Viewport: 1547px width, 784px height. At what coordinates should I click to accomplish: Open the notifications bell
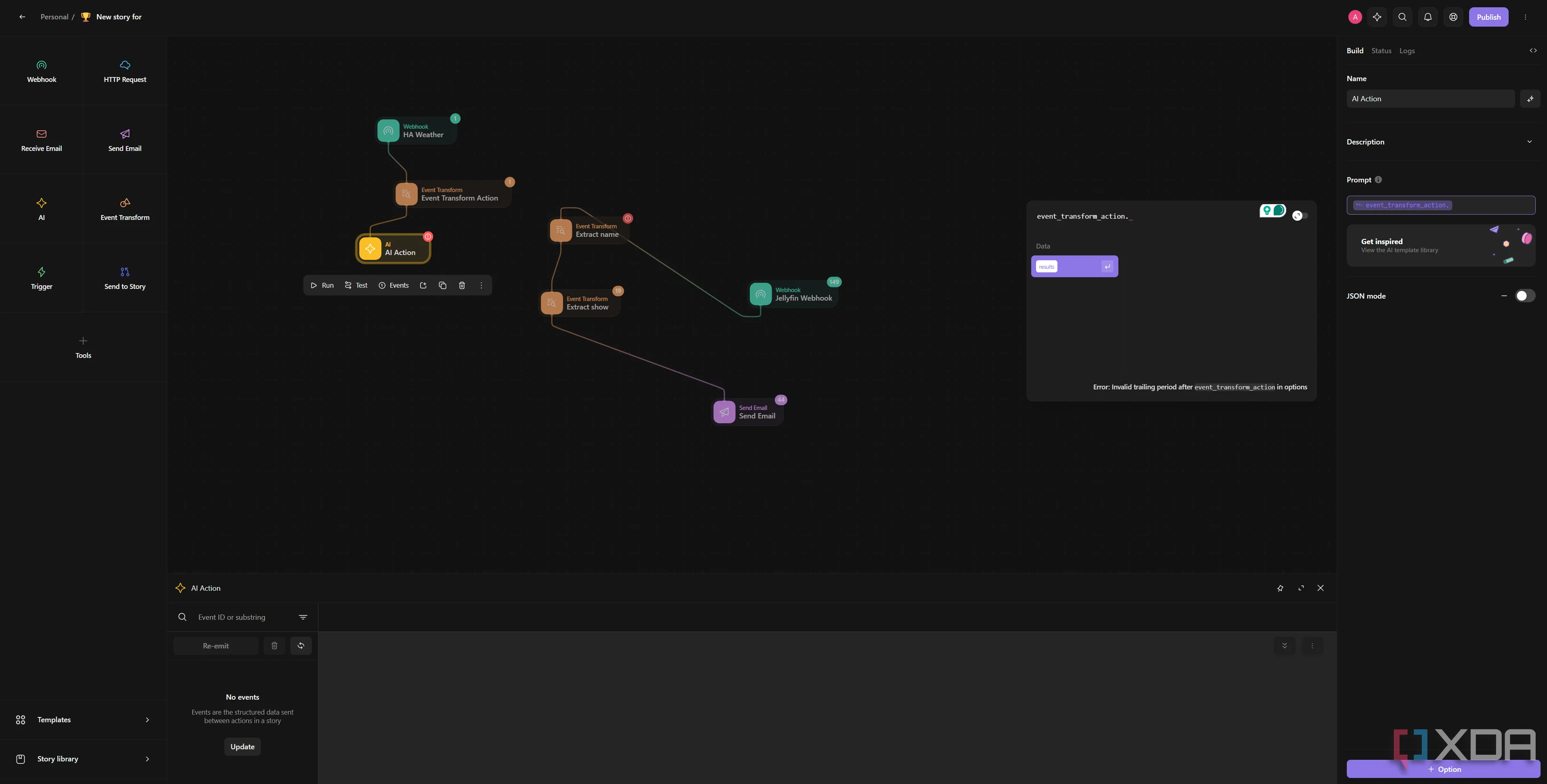pos(1428,17)
